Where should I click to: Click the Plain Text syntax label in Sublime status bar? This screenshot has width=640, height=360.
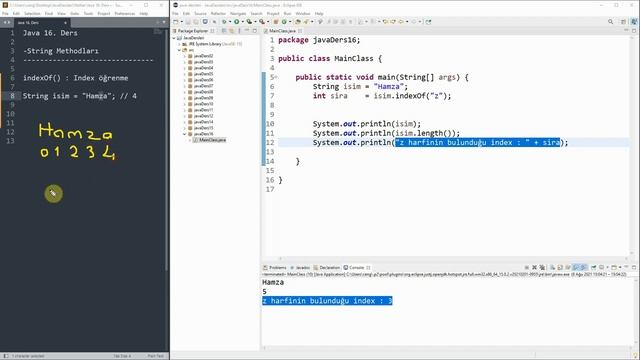[x=156, y=356]
